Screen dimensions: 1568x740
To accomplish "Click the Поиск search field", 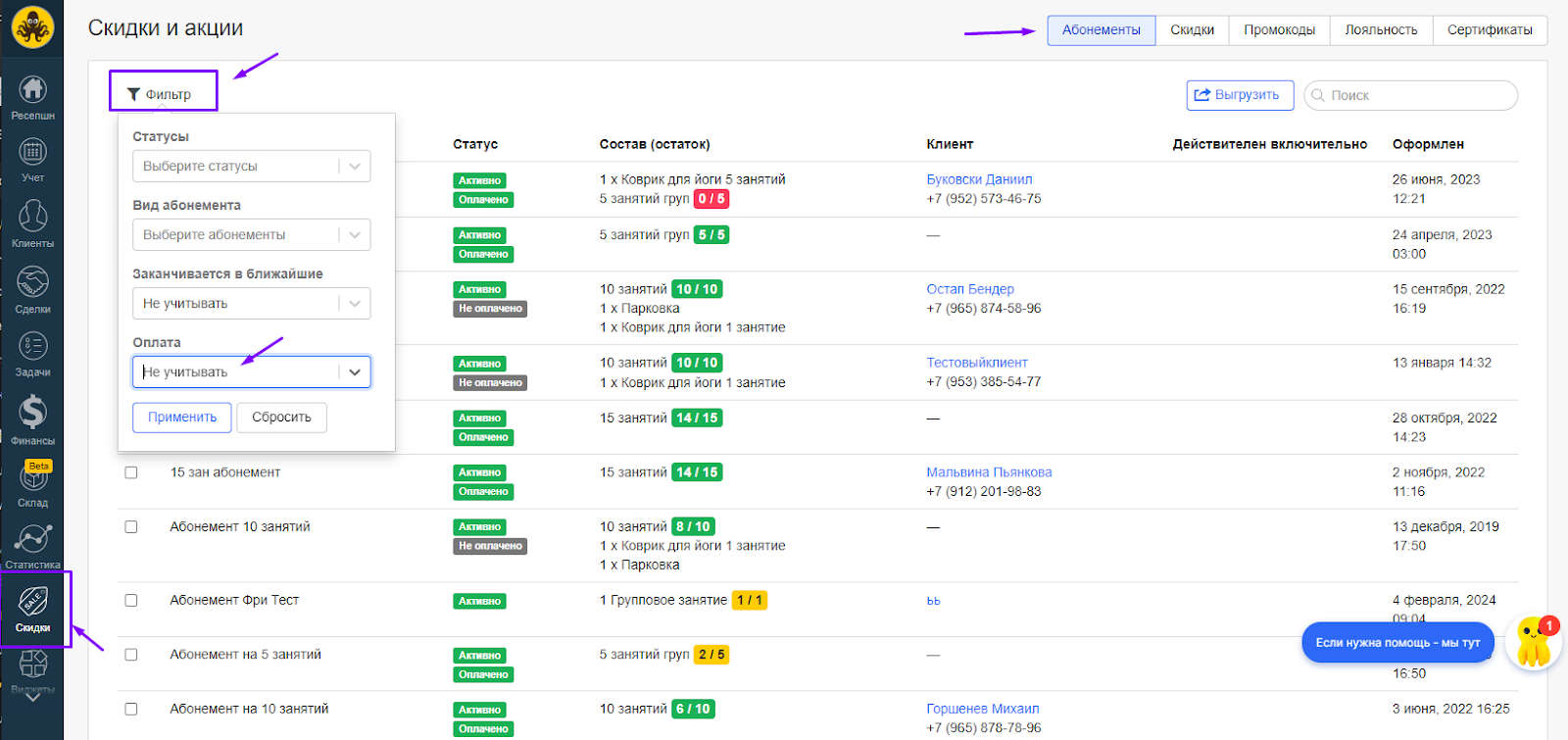I will click(x=1418, y=96).
